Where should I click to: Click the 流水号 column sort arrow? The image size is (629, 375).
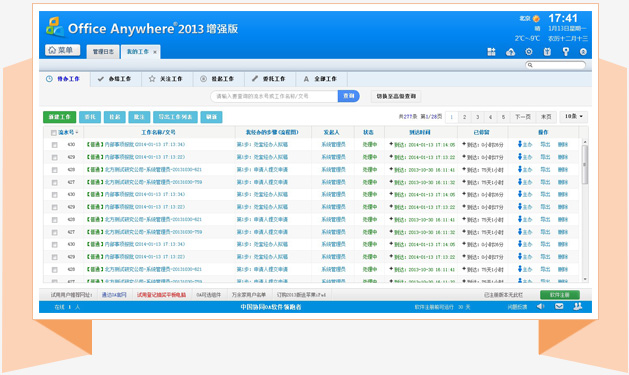pyautogui.click(x=77, y=132)
